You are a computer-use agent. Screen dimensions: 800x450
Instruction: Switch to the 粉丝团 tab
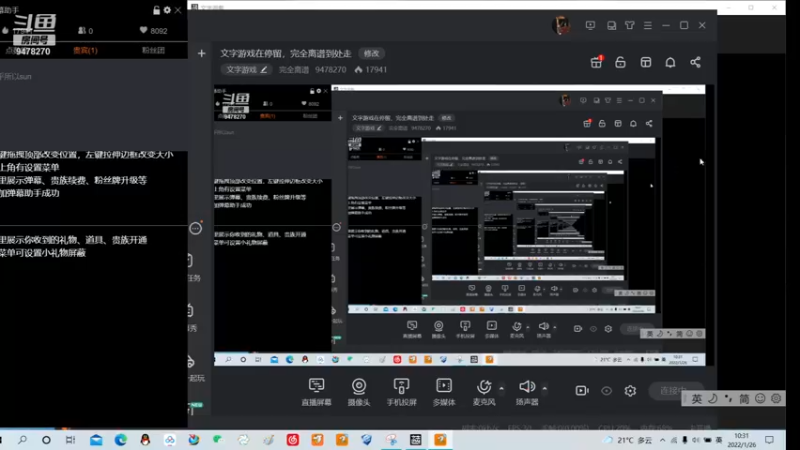(153, 50)
